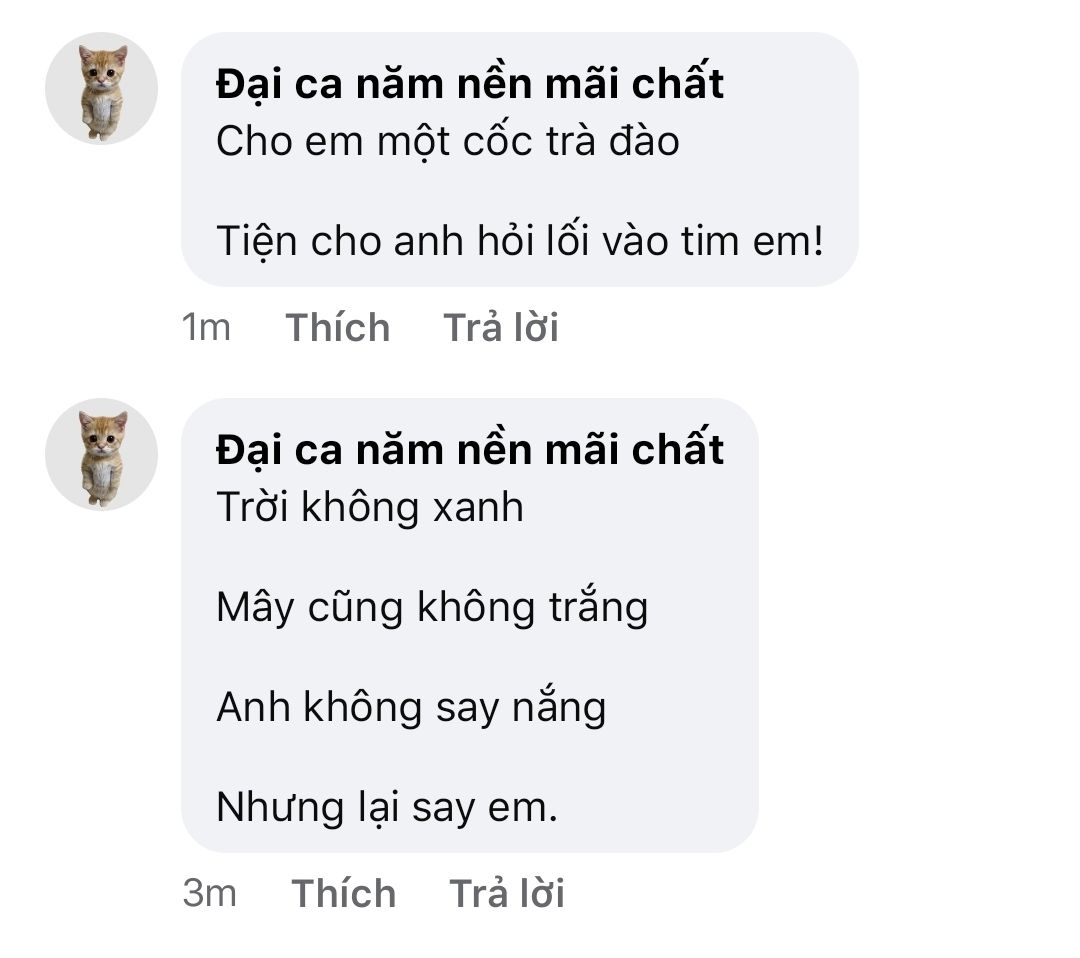Like the comment posted 1m ago

pos(338,328)
